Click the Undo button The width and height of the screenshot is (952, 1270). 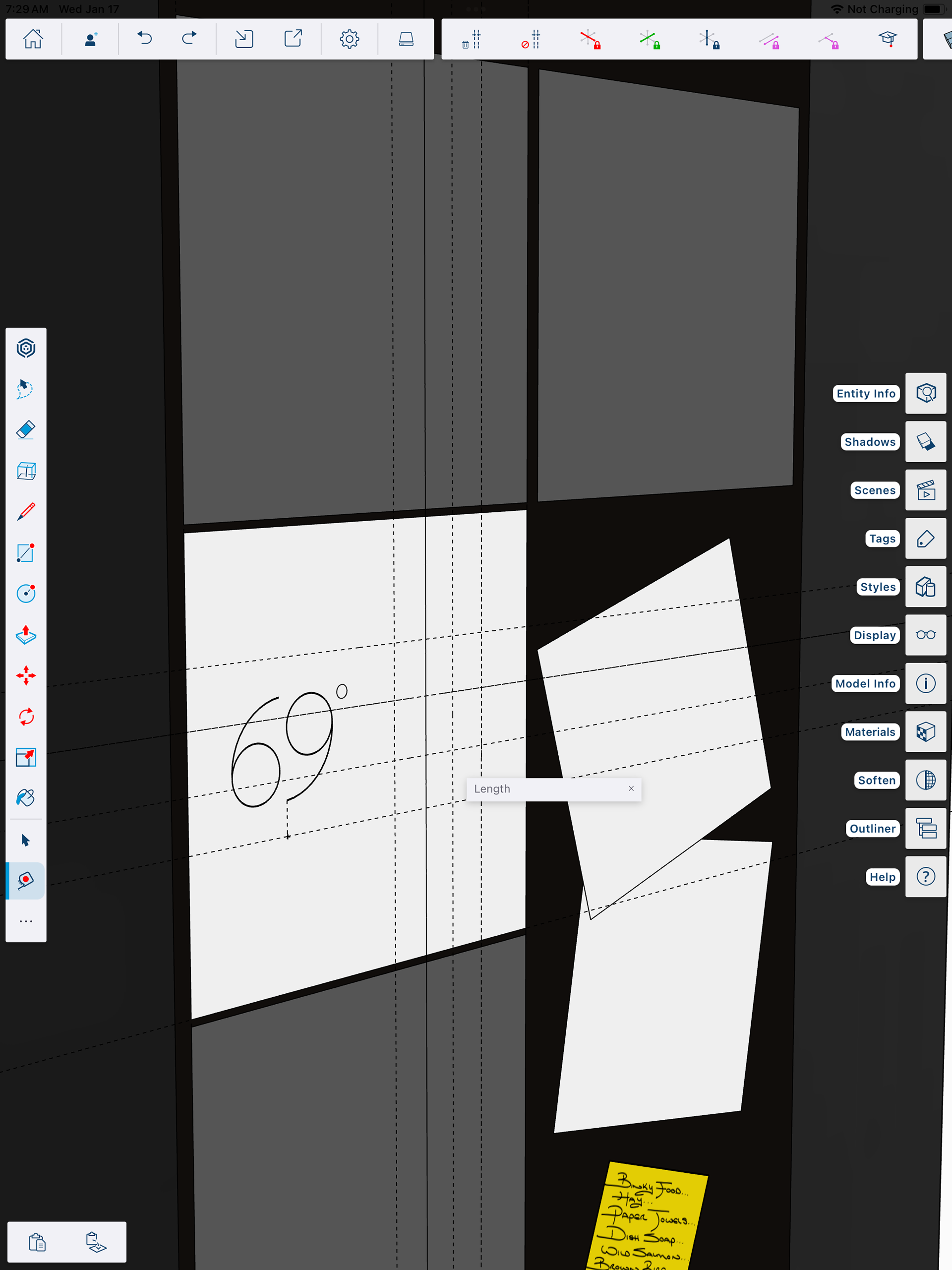coord(145,39)
